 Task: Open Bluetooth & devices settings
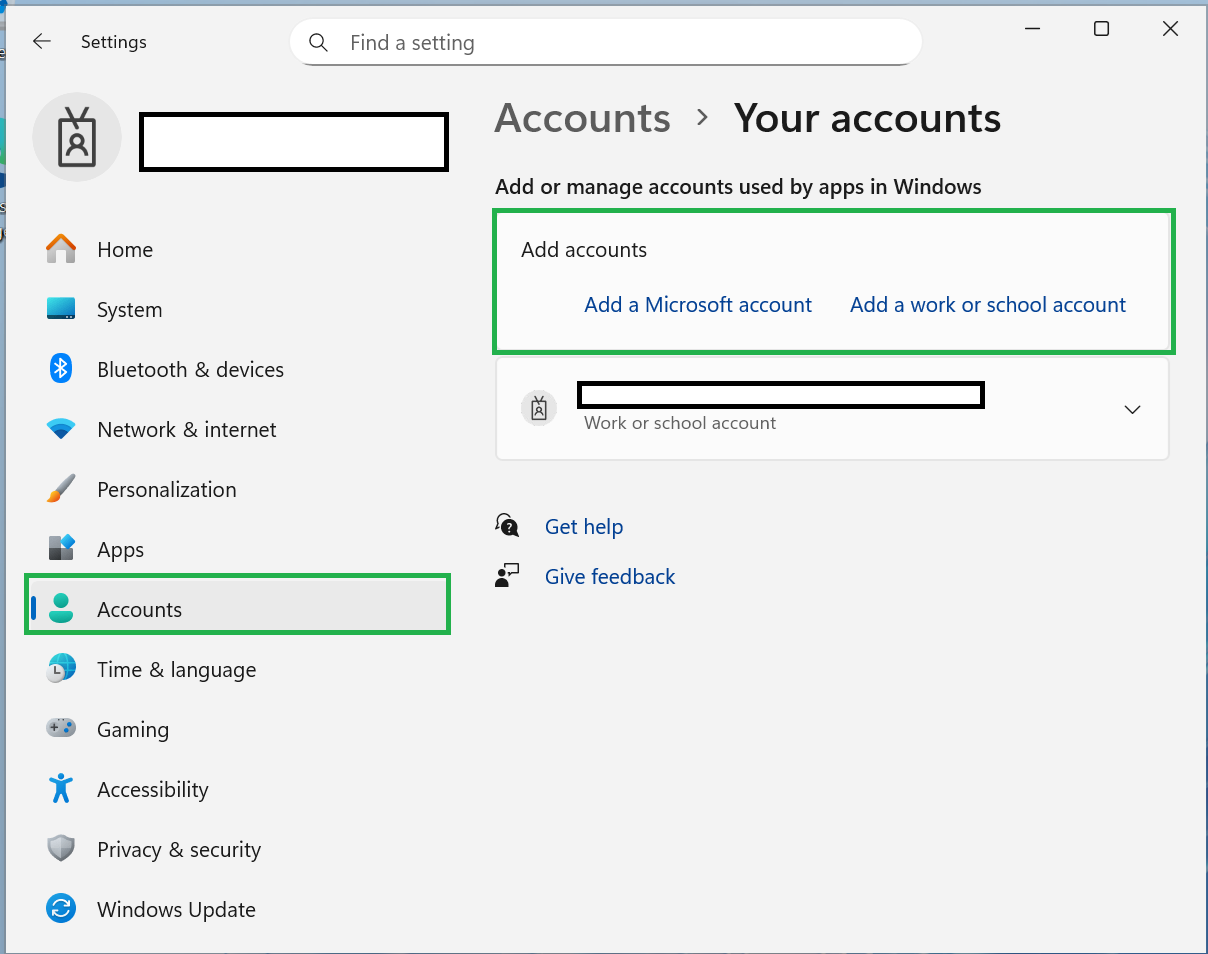coord(238,369)
